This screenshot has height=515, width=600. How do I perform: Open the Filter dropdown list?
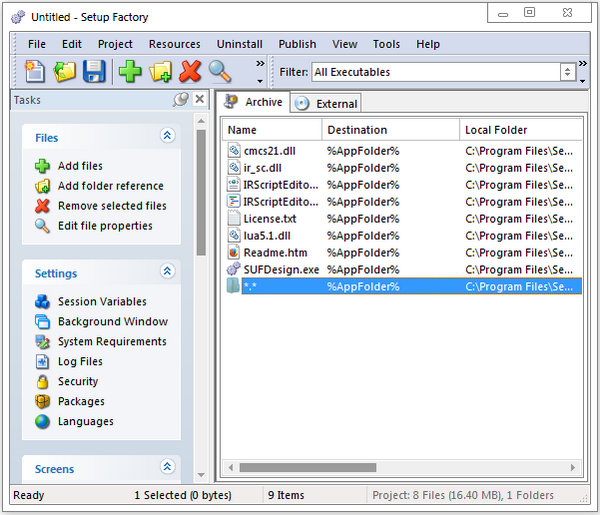pyautogui.click(x=568, y=72)
